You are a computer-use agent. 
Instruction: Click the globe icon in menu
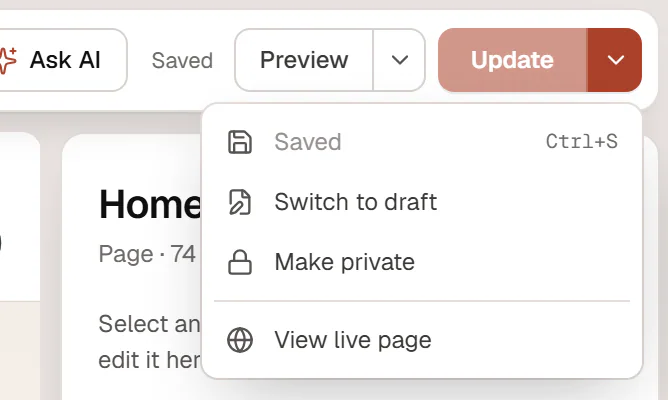(240, 340)
